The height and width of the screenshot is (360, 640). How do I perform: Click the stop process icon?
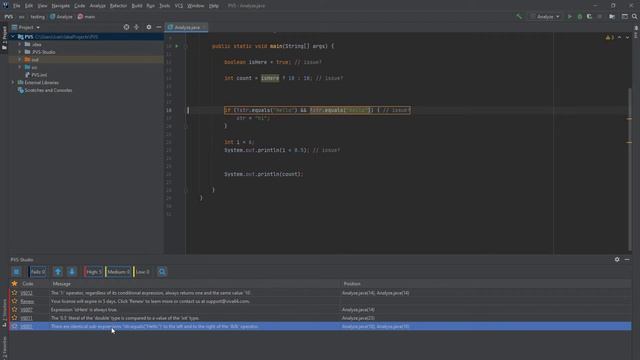pyautogui.click(x=600, y=17)
